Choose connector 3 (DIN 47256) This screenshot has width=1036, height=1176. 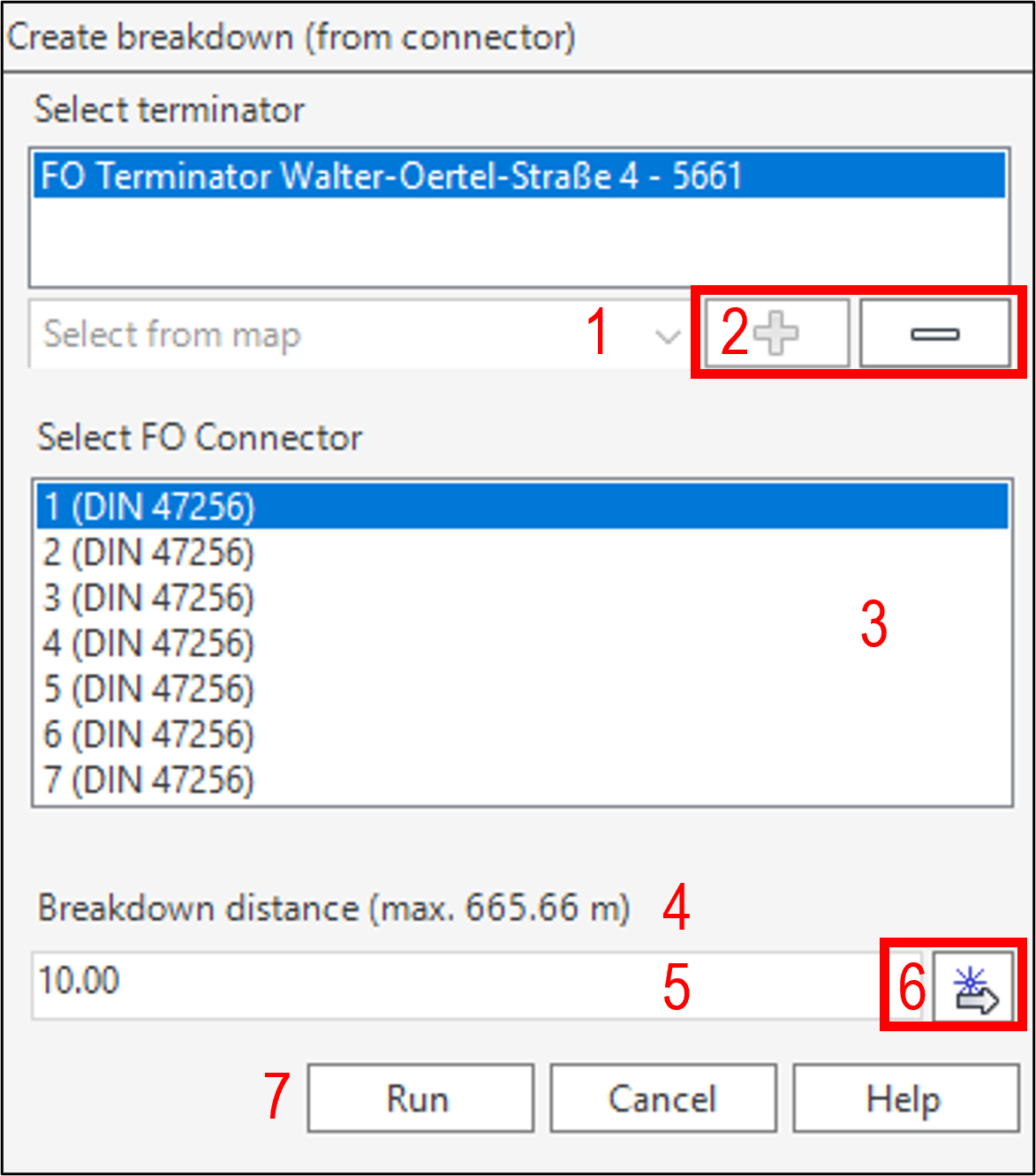coord(149,599)
